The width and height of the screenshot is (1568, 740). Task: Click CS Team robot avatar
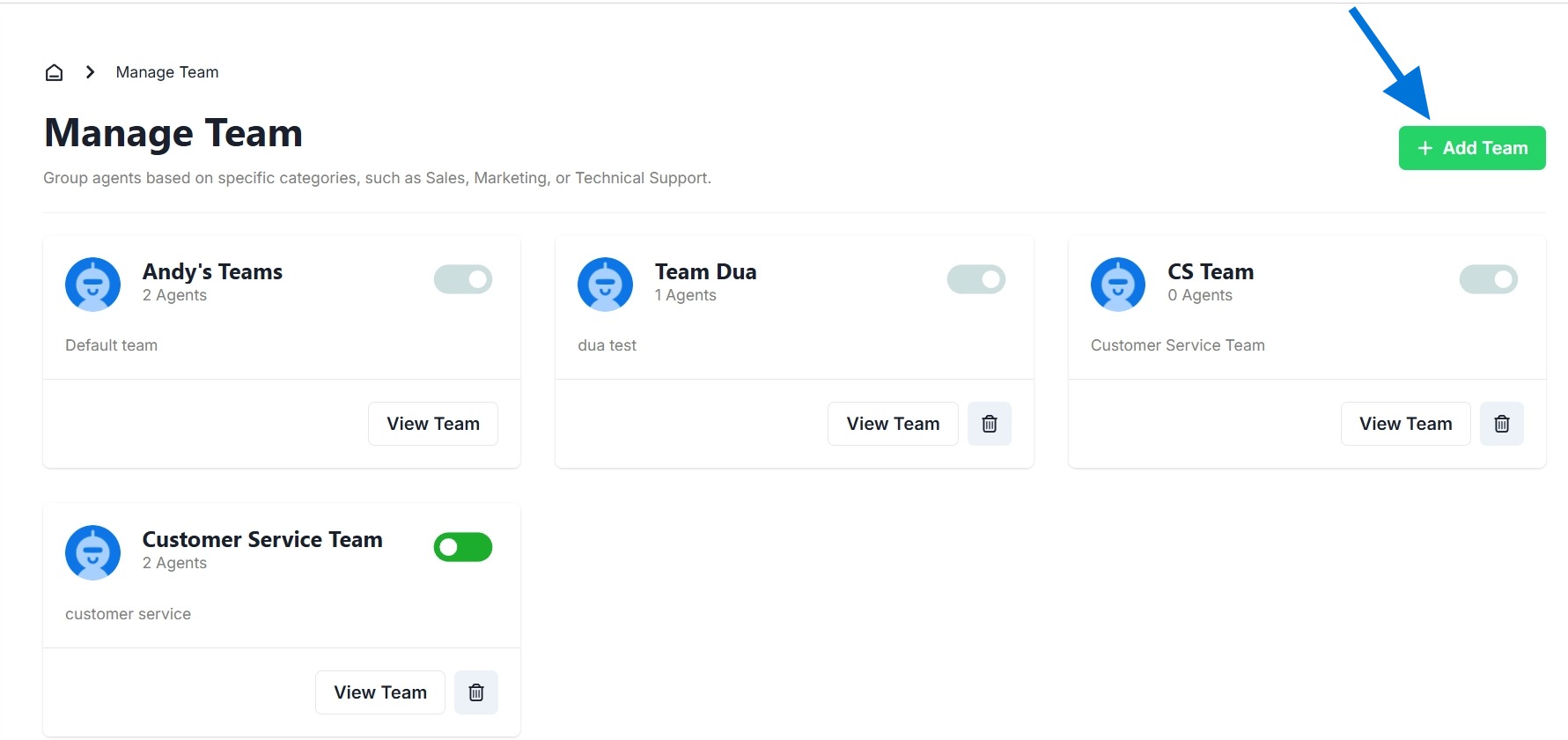(1117, 285)
